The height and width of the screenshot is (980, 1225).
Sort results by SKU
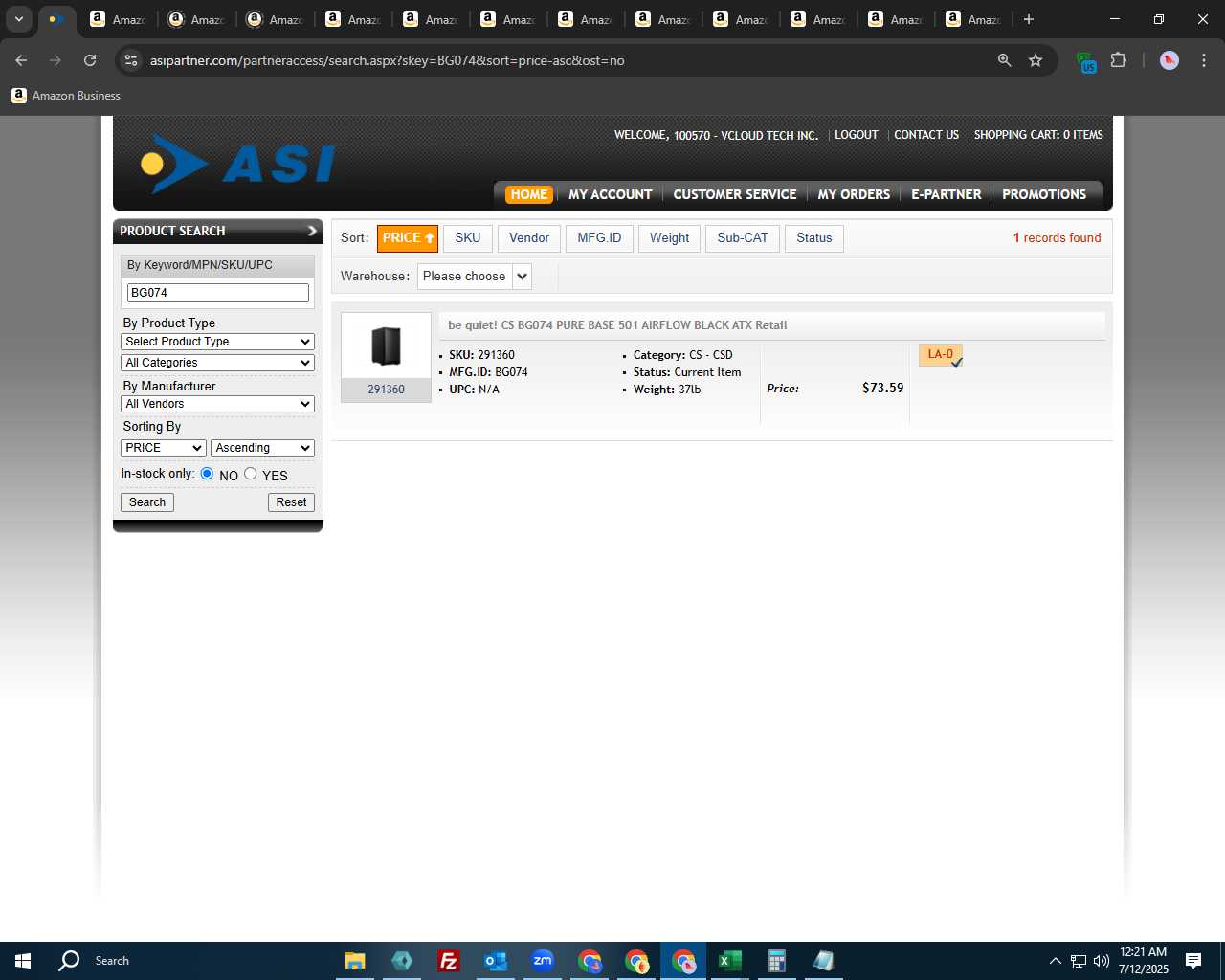[x=468, y=238]
